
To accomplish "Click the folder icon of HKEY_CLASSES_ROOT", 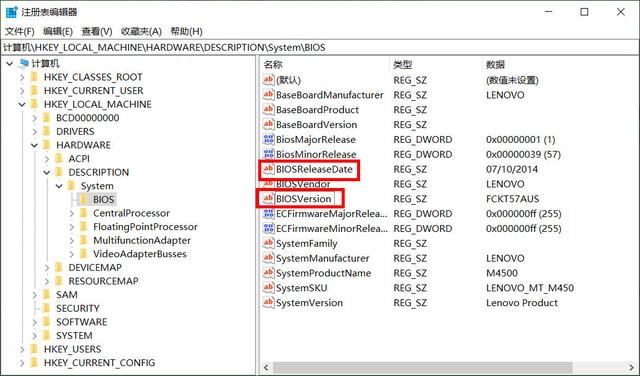I will click(x=35, y=77).
